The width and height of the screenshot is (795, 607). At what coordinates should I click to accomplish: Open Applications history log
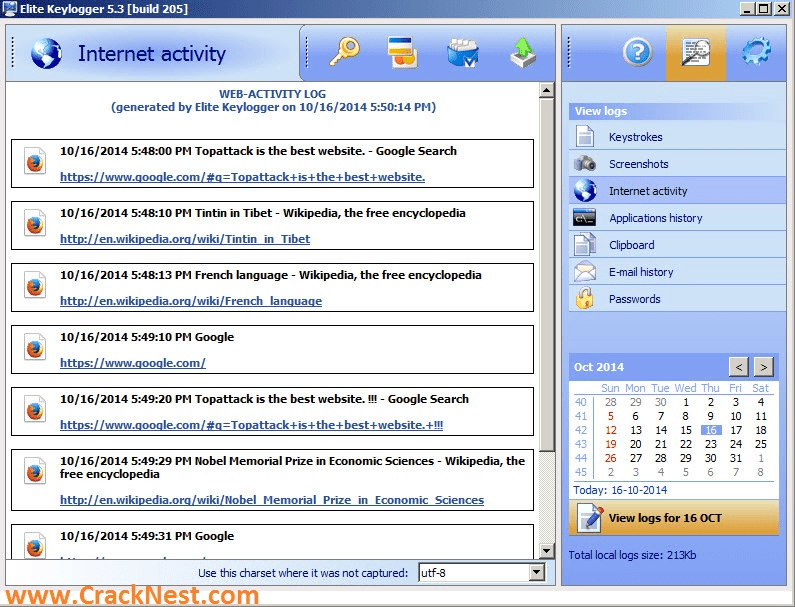point(677,218)
